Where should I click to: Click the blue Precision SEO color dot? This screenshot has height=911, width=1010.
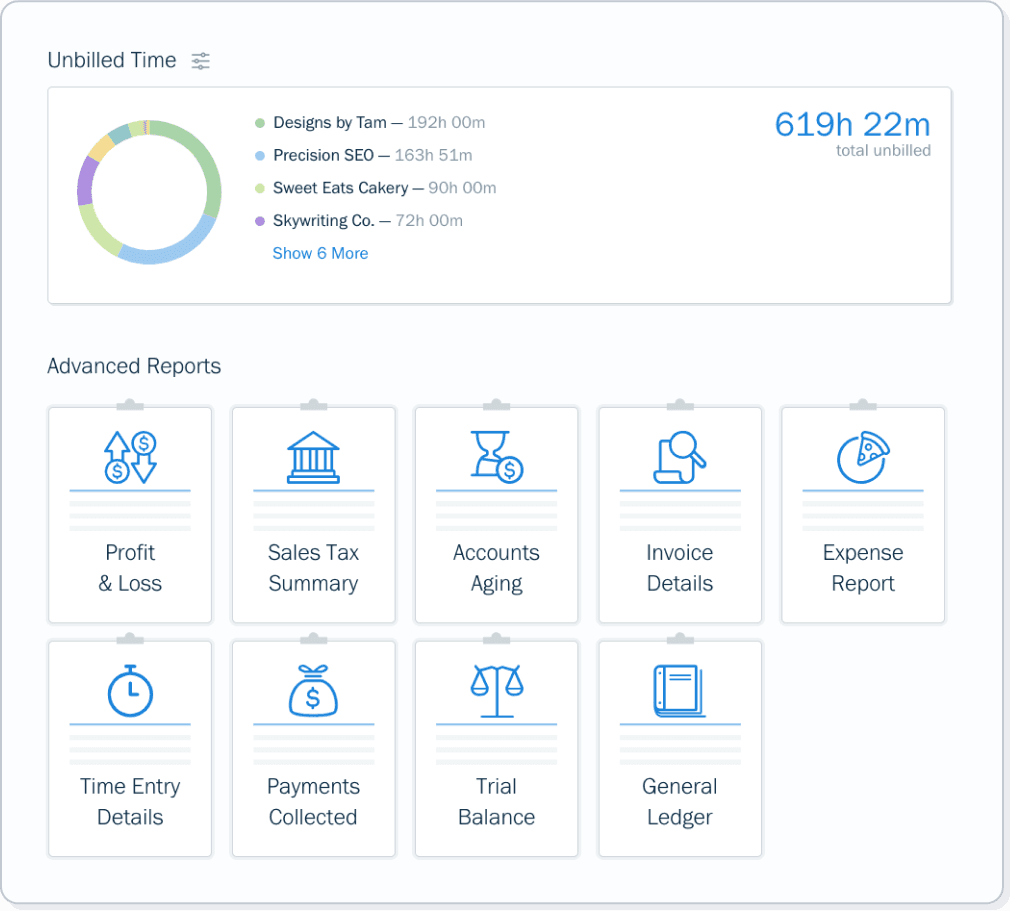click(x=260, y=156)
